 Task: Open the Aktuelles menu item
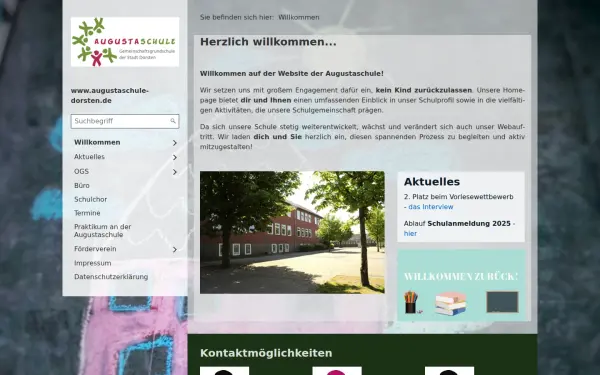89,157
